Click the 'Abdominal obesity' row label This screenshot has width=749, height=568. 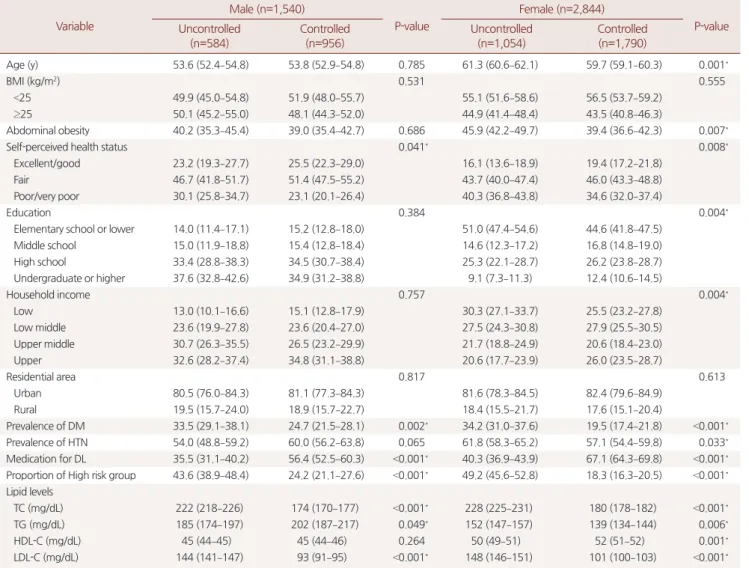click(x=47, y=130)
